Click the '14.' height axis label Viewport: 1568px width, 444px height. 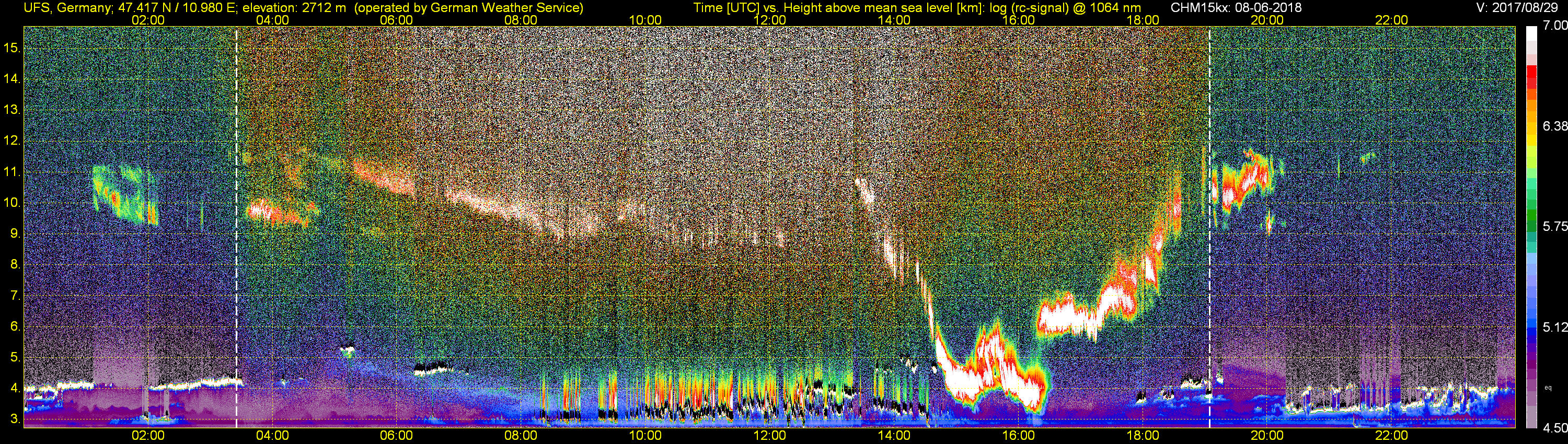click(x=13, y=78)
